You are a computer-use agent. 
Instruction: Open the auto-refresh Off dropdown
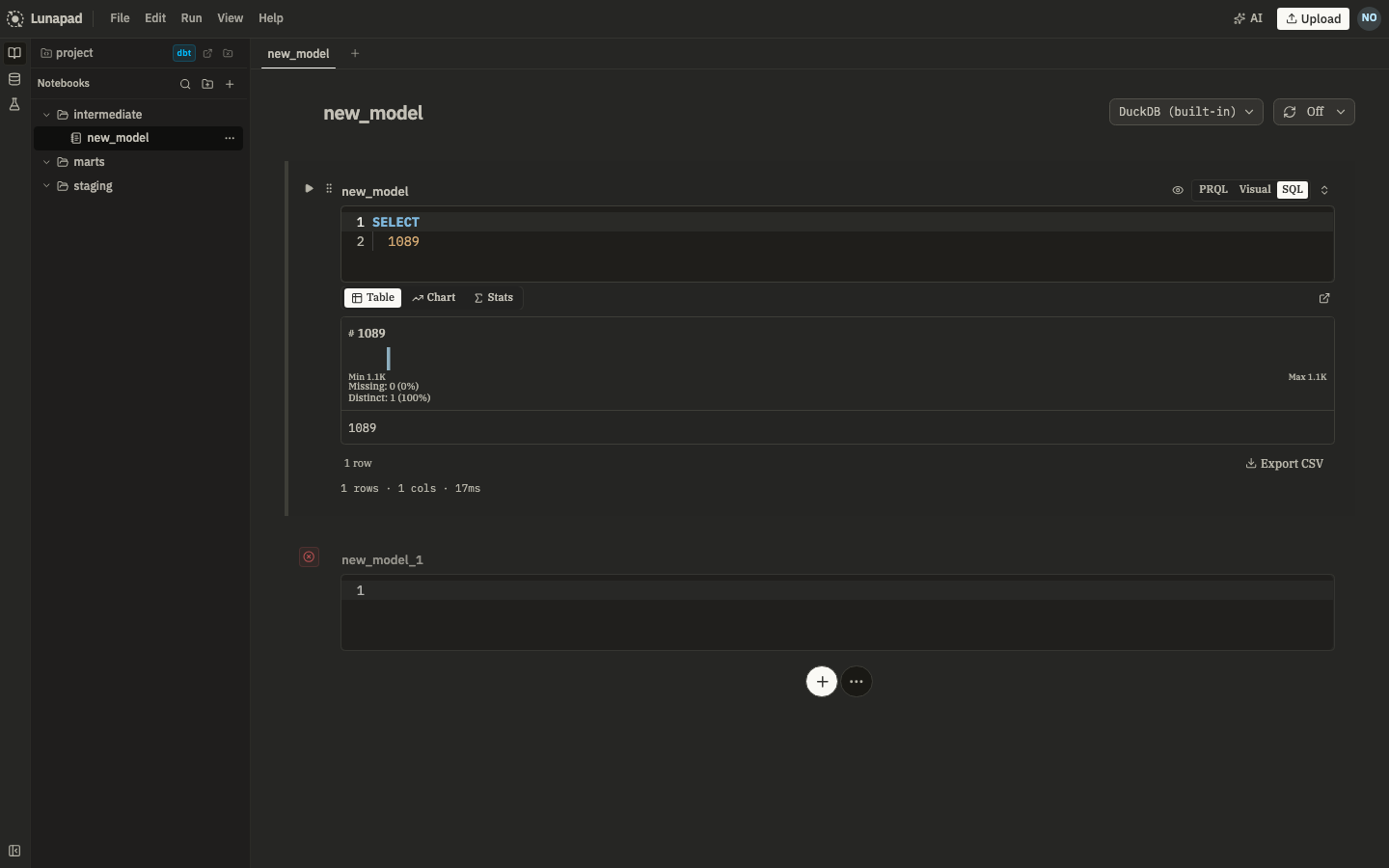1314,112
